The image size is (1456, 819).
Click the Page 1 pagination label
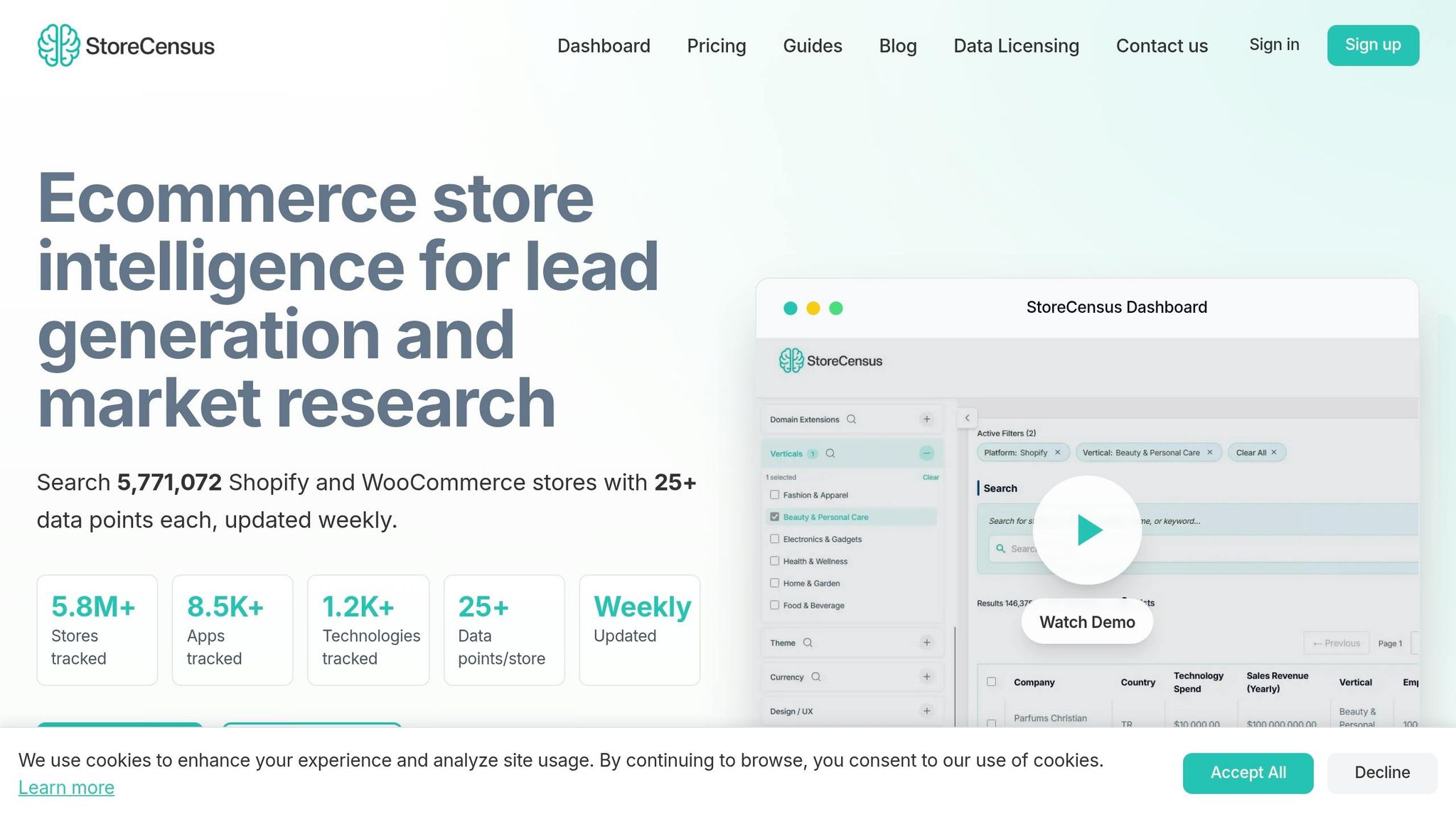[x=1390, y=643]
